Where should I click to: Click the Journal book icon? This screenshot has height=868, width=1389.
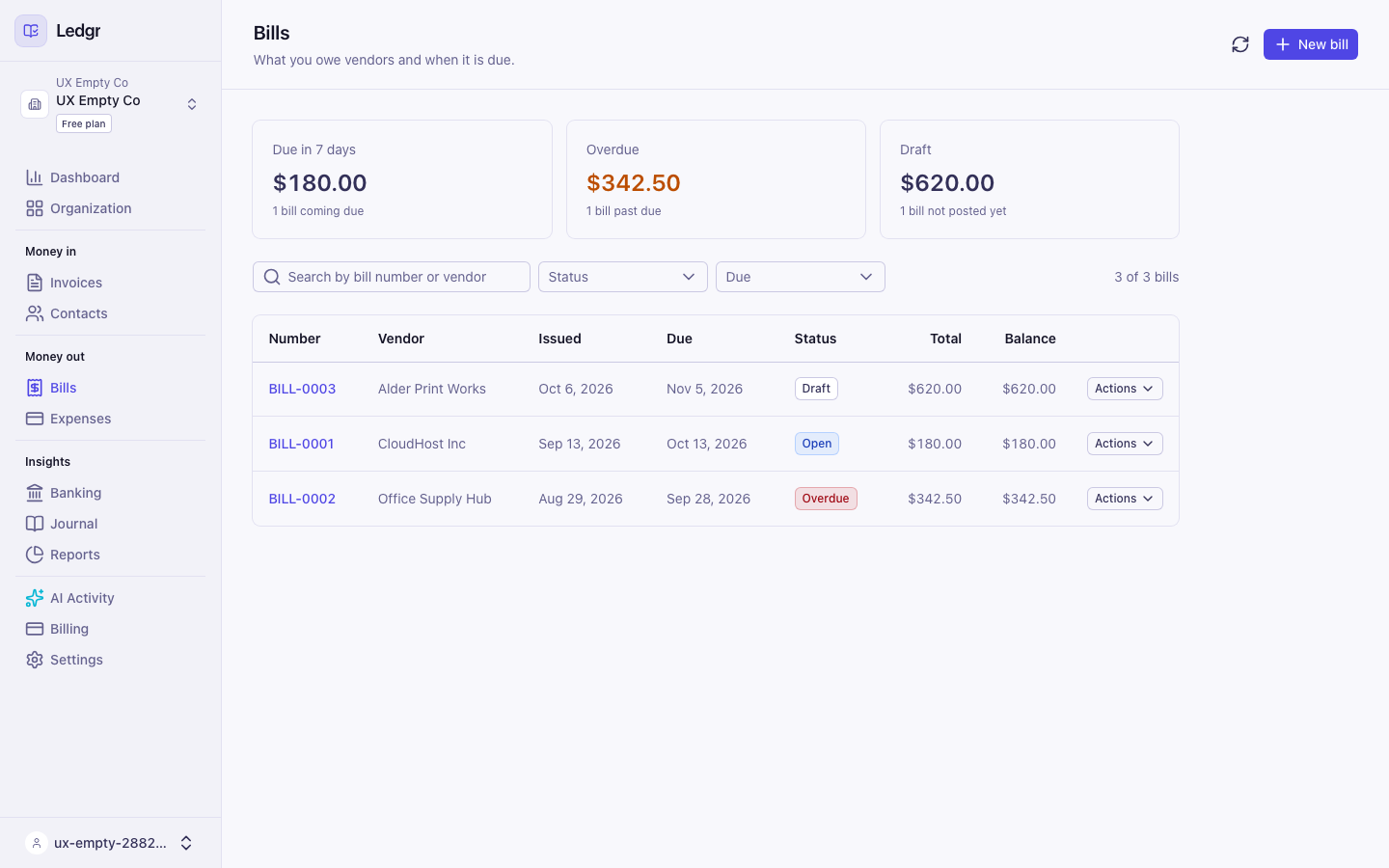pos(35,524)
